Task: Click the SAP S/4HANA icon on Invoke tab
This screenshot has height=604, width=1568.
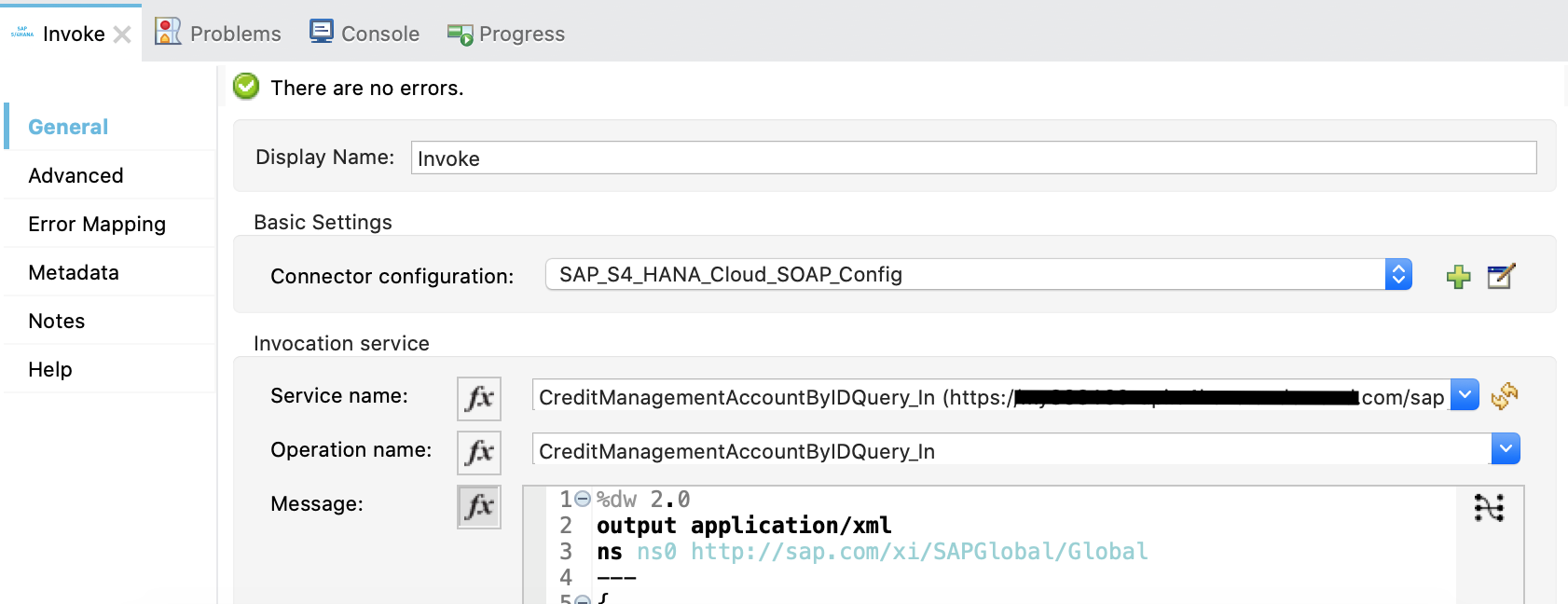Action: point(22,33)
